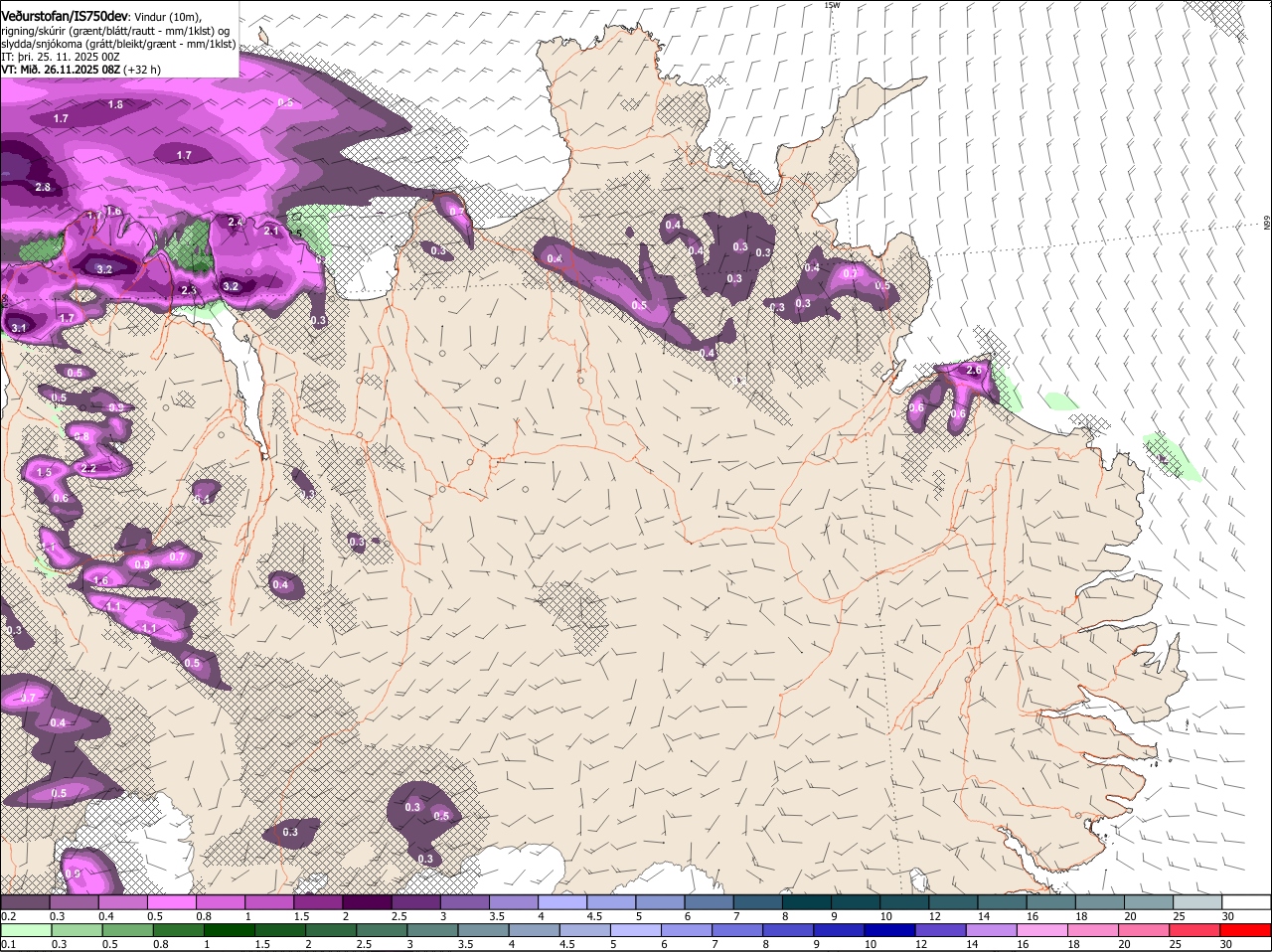
Task: Click the top-row lavender swatch between 4 and 4.5
Action: 563,901
